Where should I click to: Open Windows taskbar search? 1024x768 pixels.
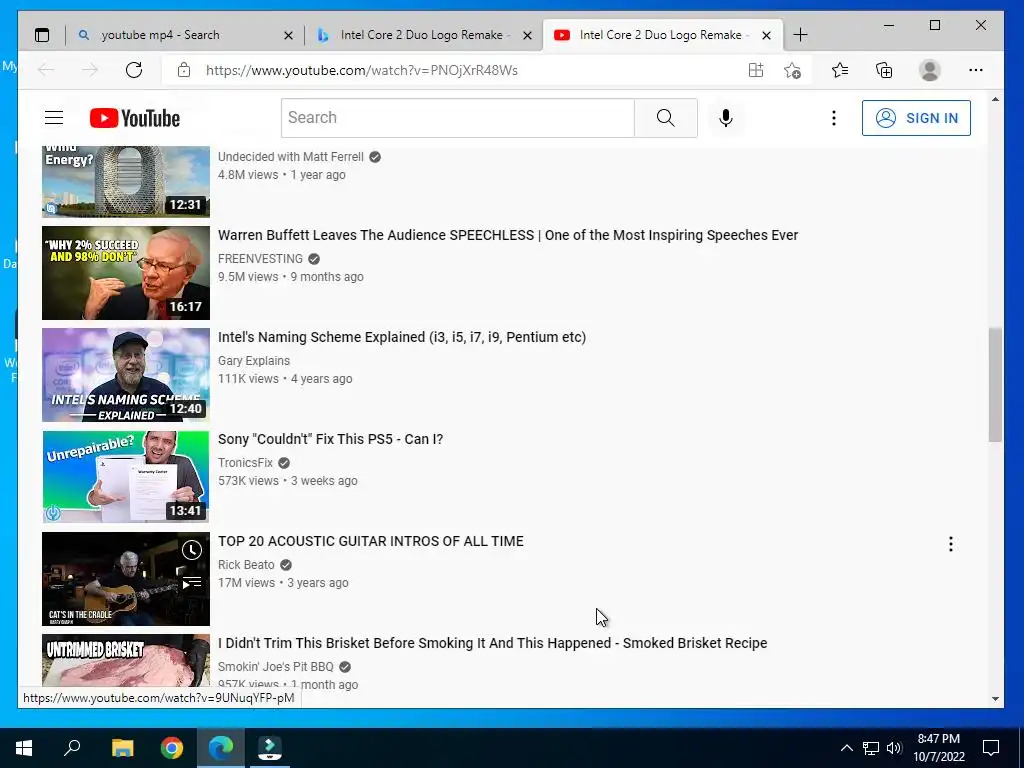coord(72,747)
